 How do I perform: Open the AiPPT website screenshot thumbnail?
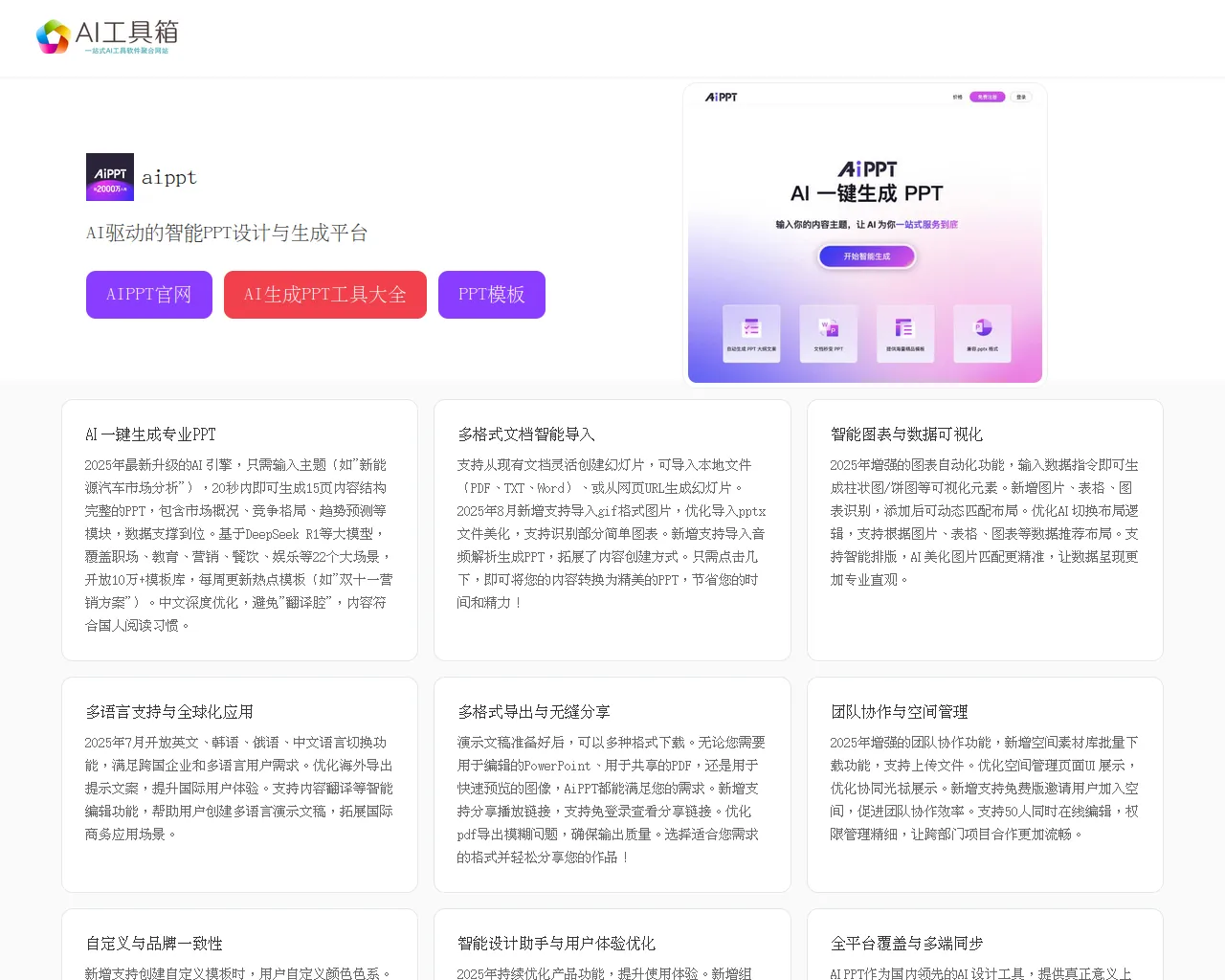[x=865, y=234]
